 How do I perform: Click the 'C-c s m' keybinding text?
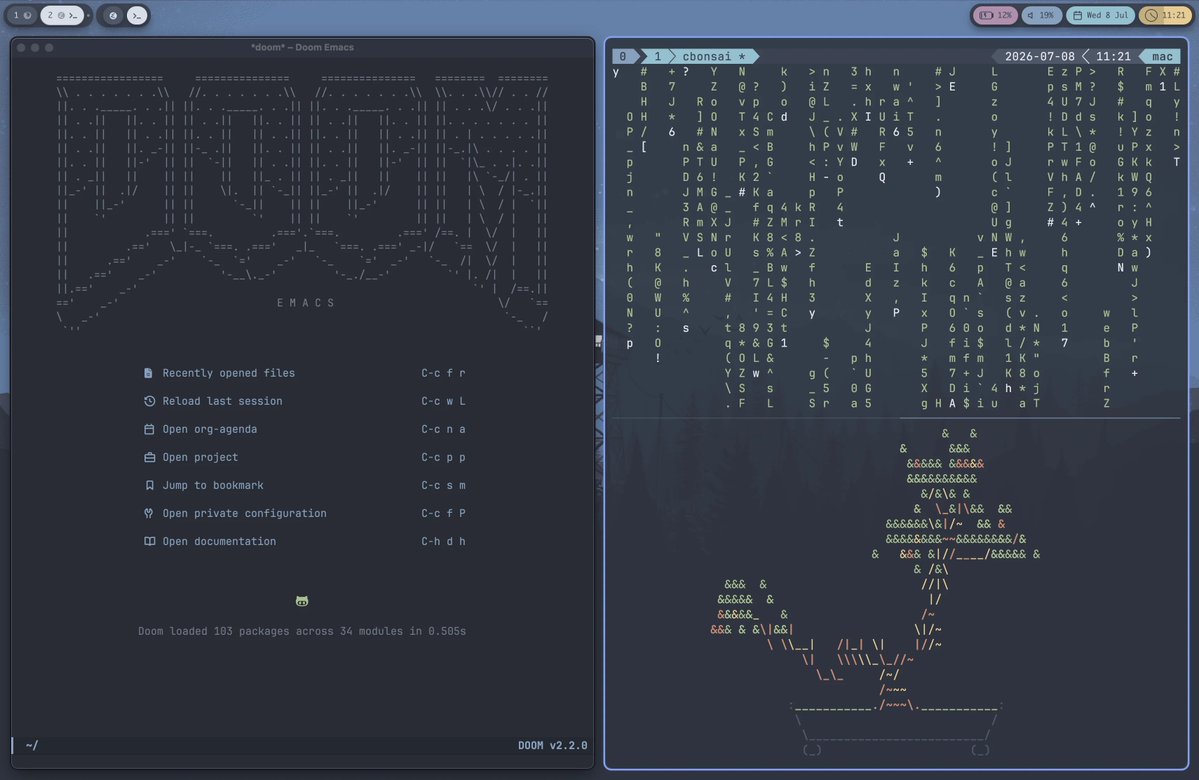(443, 486)
